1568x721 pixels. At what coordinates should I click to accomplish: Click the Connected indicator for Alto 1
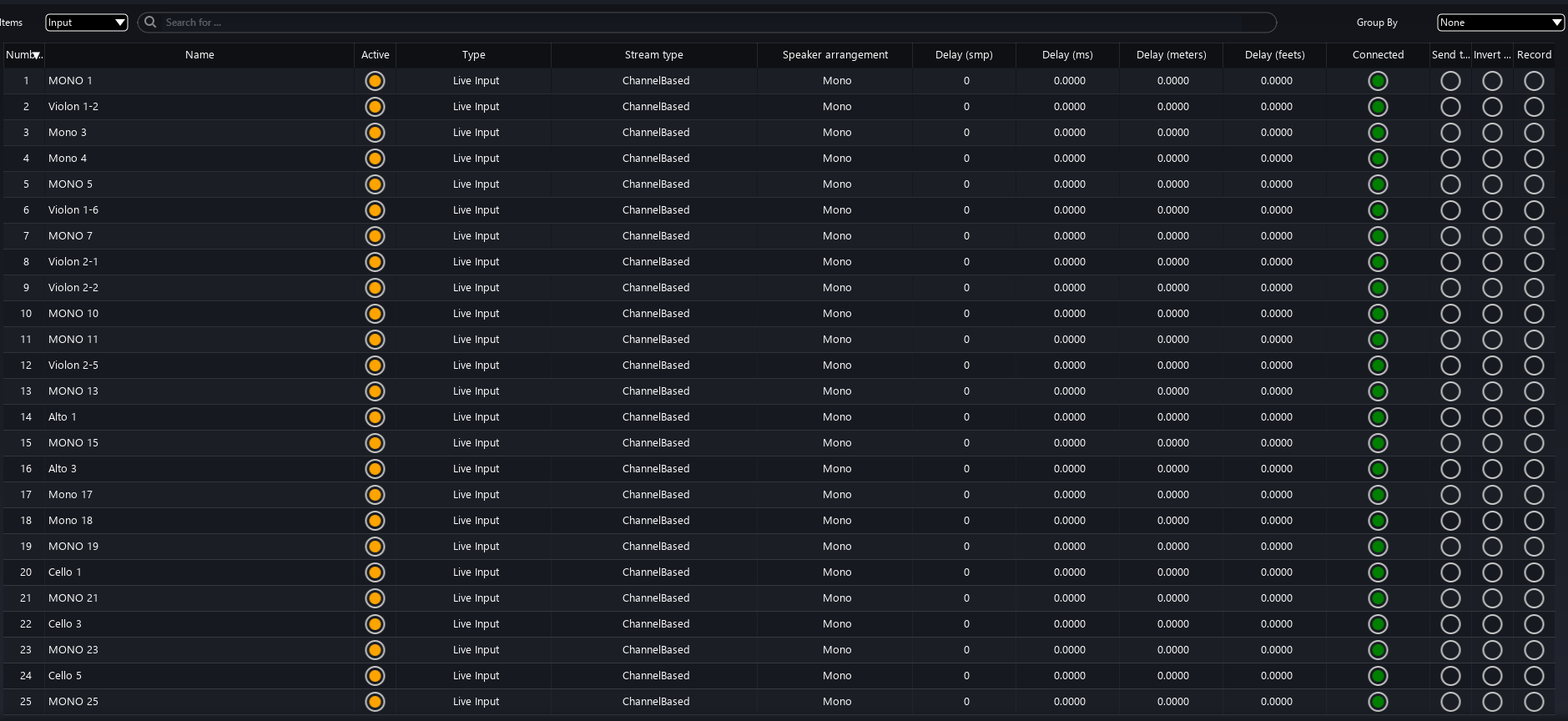[1378, 417]
